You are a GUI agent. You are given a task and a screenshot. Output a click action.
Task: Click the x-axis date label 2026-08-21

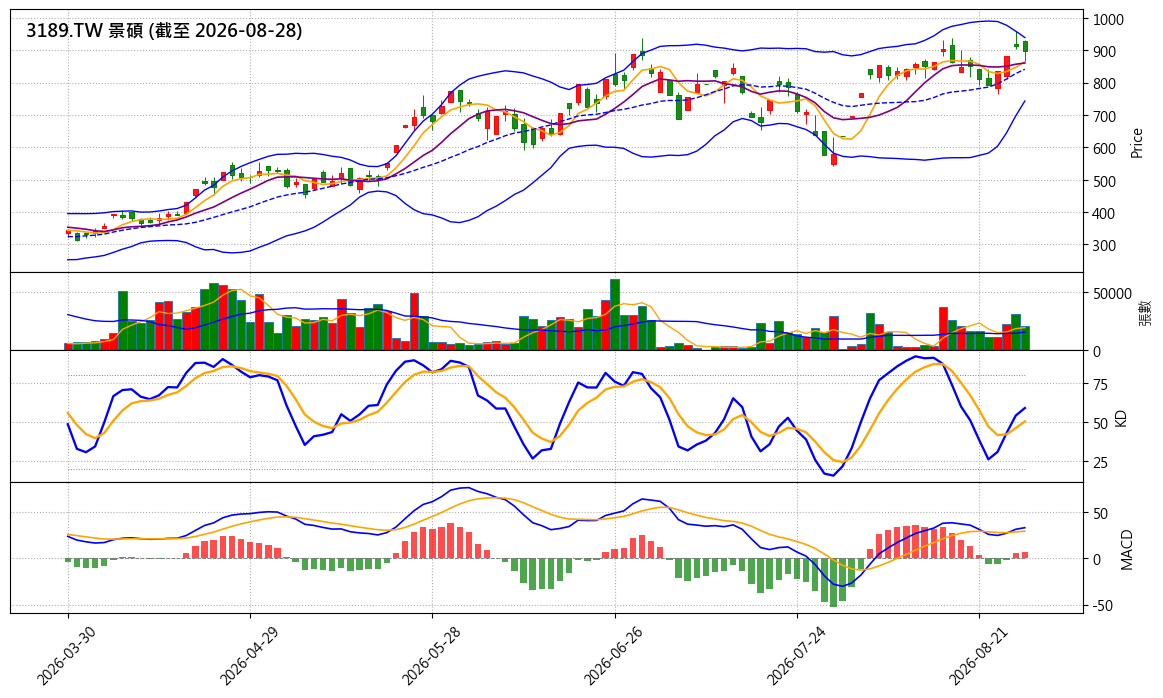click(x=977, y=654)
